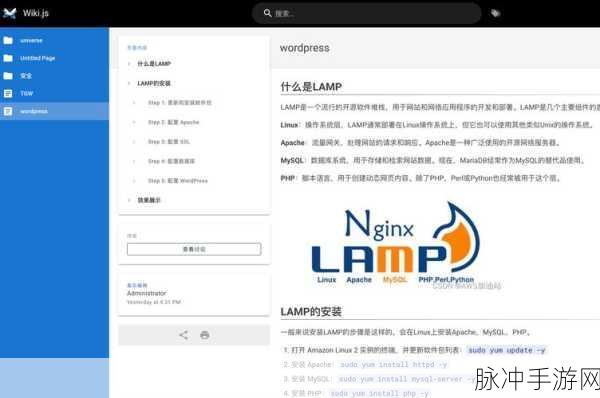Open the tags browser icon

click(496, 13)
